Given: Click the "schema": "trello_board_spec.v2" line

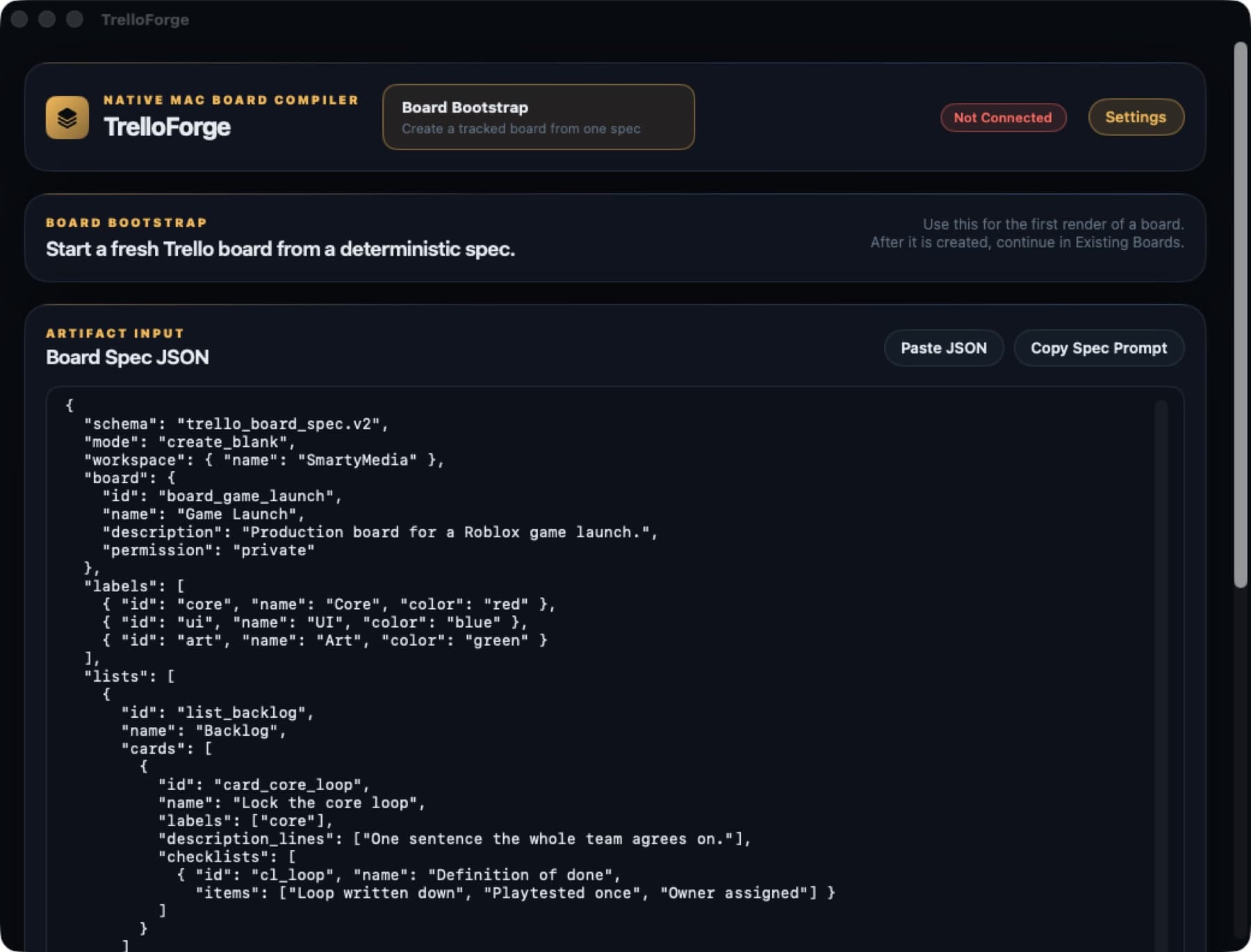Looking at the screenshot, I should [236, 424].
